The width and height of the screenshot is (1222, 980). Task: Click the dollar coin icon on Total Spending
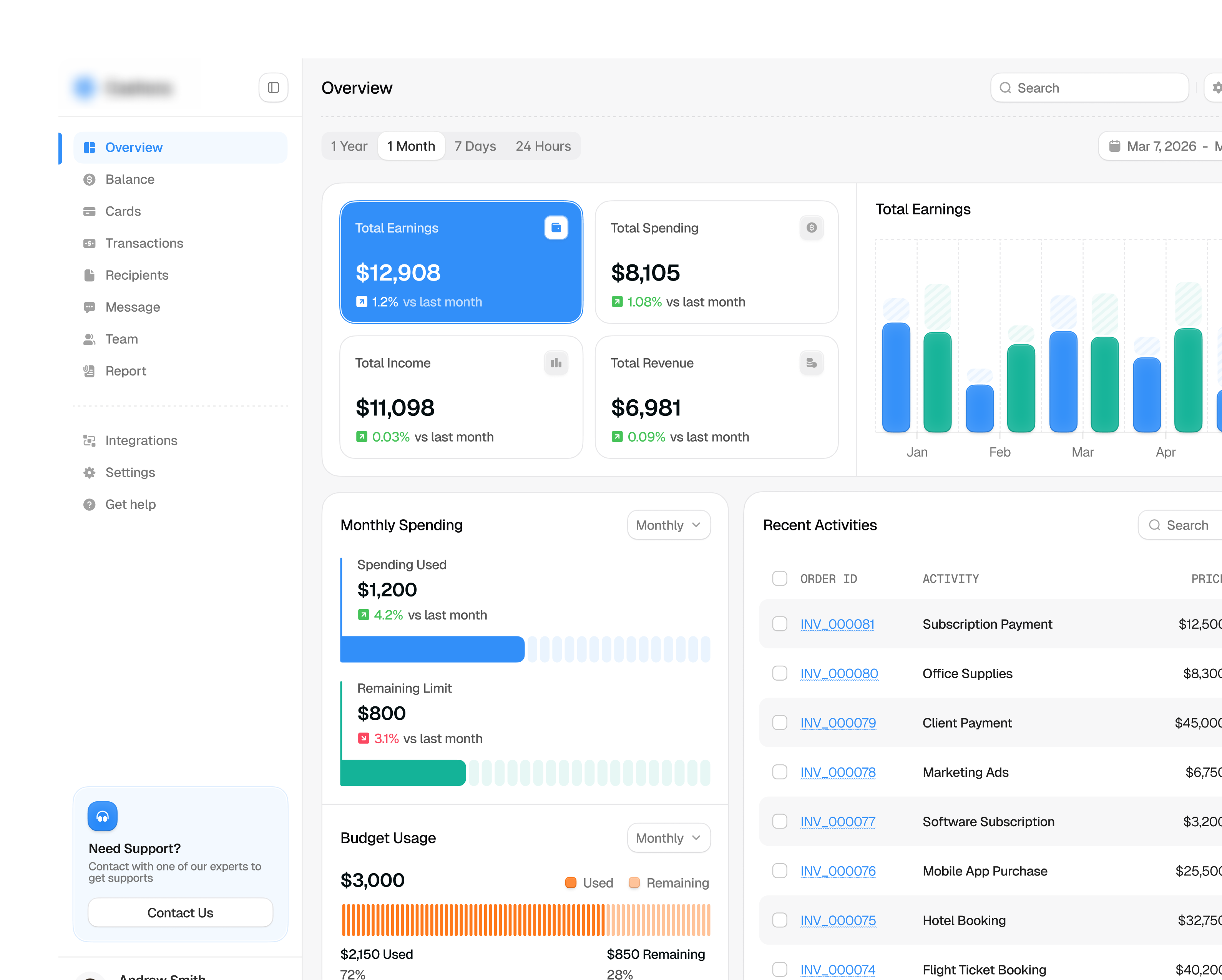(x=812, y=227)
